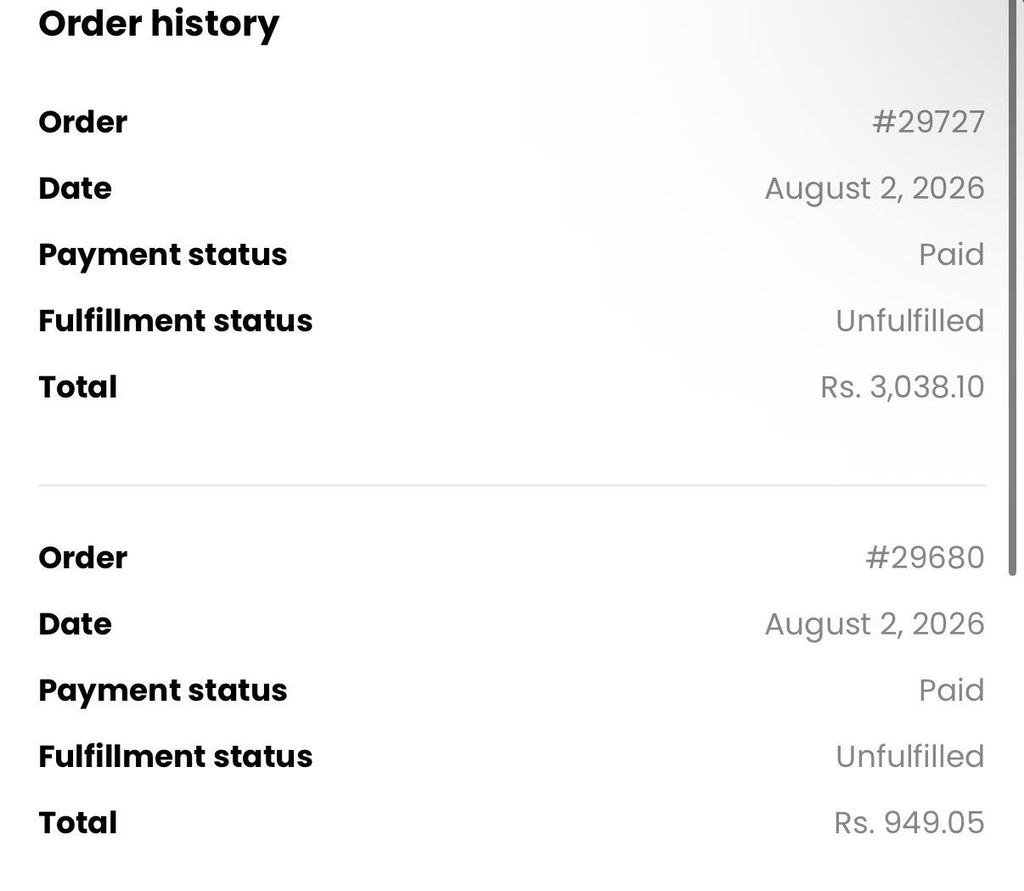Click the Order history heading
This screenshot has width=1024, height=891.
click(x=159, y=24)
